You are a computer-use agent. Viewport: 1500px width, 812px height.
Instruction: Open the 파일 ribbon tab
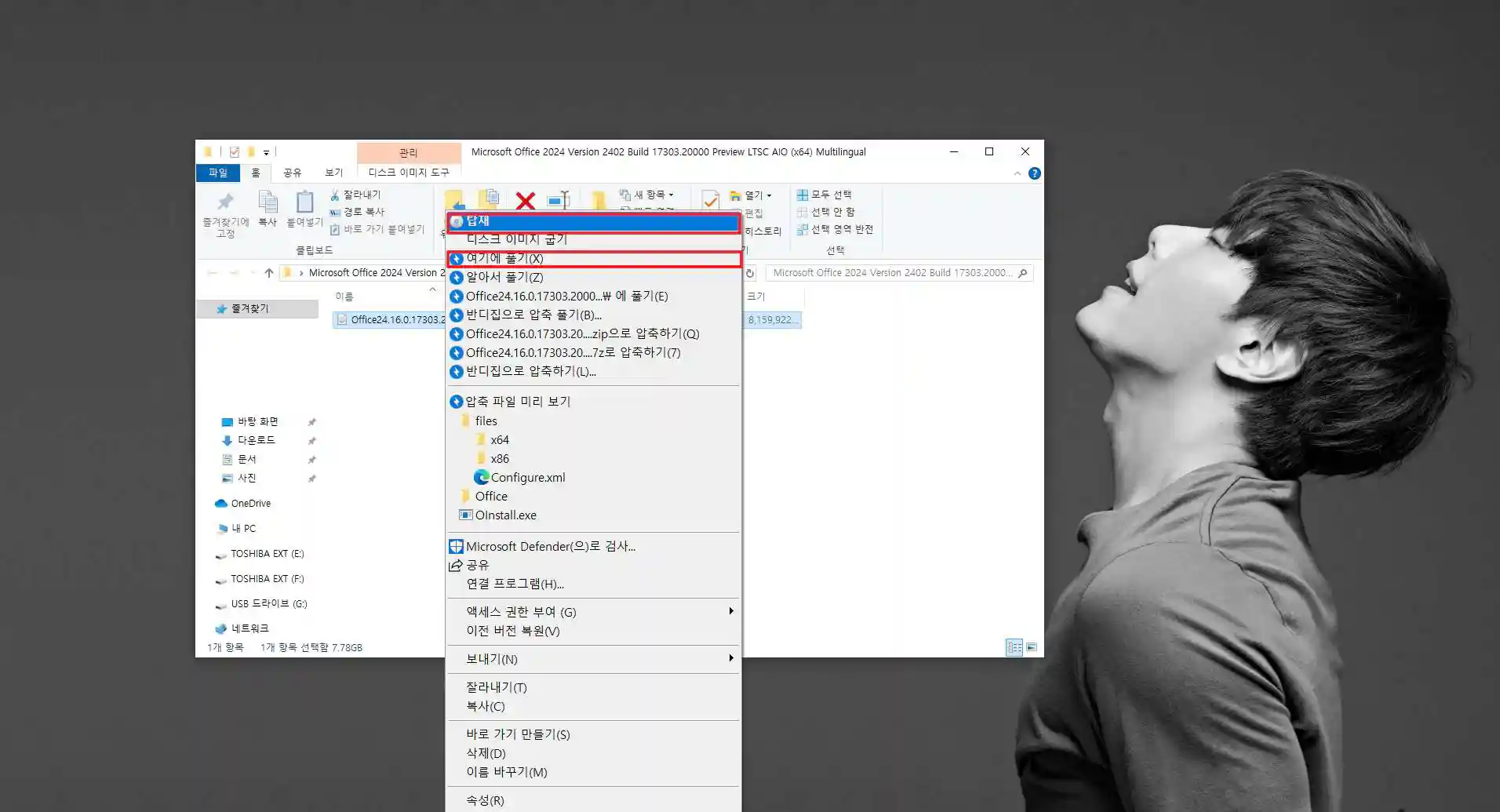tap(218, 173)
